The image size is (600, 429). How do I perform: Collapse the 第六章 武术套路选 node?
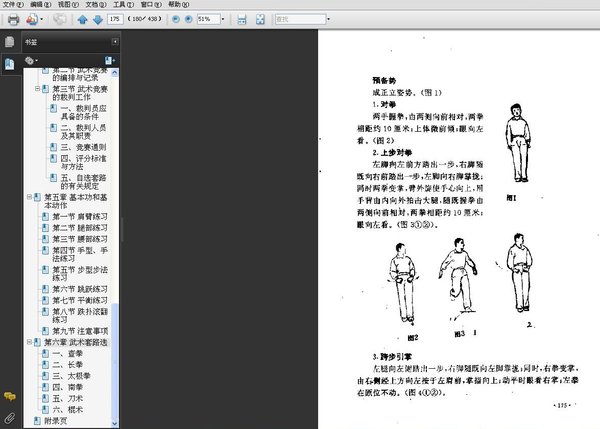(x=29, y=342)
